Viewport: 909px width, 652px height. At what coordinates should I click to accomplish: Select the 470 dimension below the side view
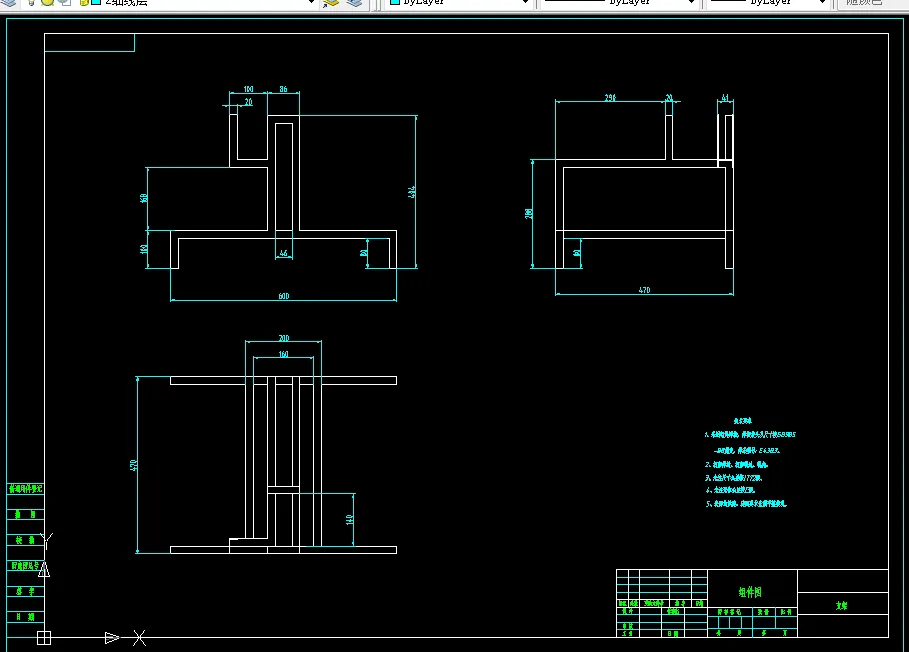click(x=644, y=290)
